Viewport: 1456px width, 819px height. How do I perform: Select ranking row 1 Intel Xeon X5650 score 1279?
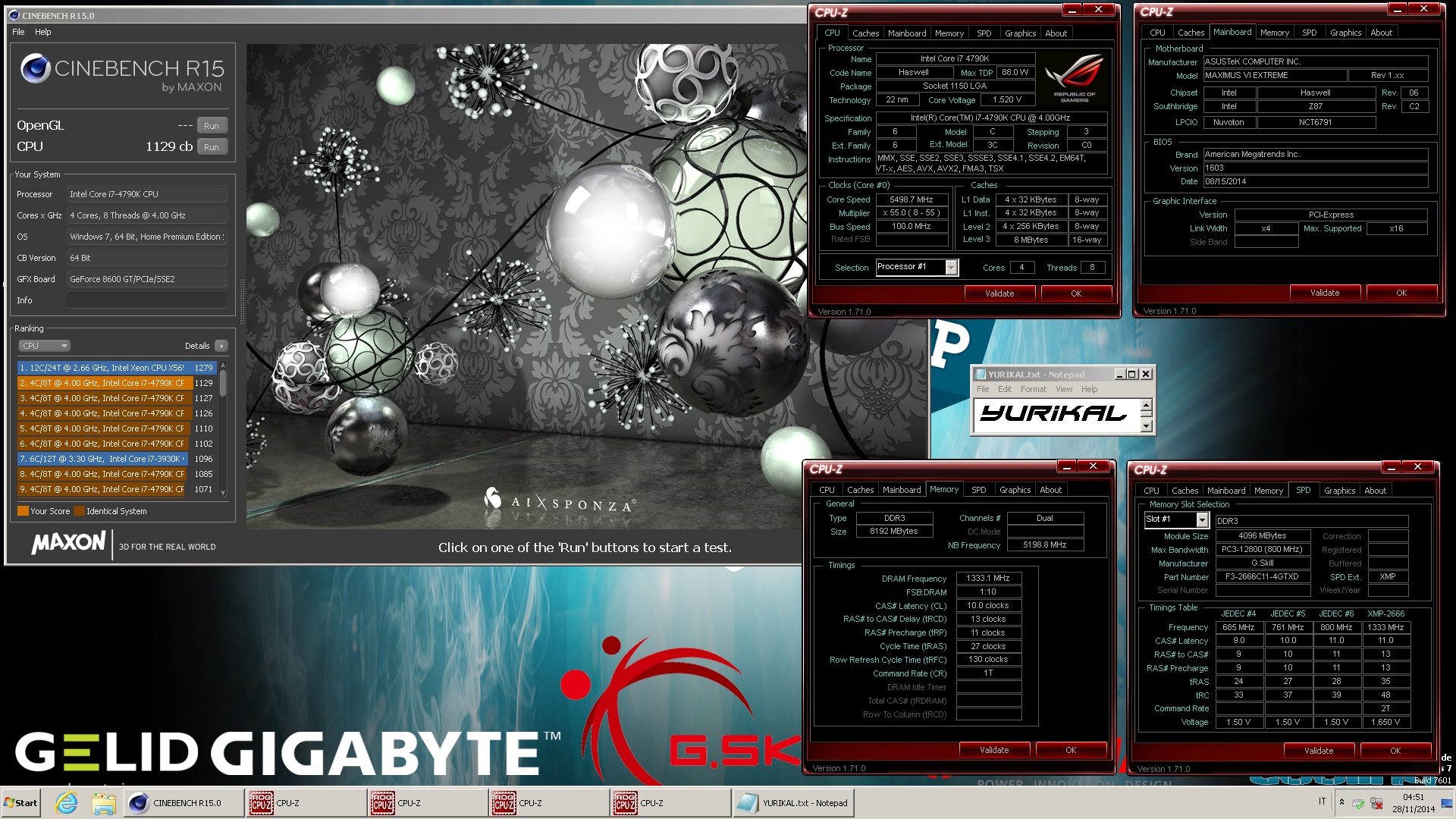pos(117,368)
